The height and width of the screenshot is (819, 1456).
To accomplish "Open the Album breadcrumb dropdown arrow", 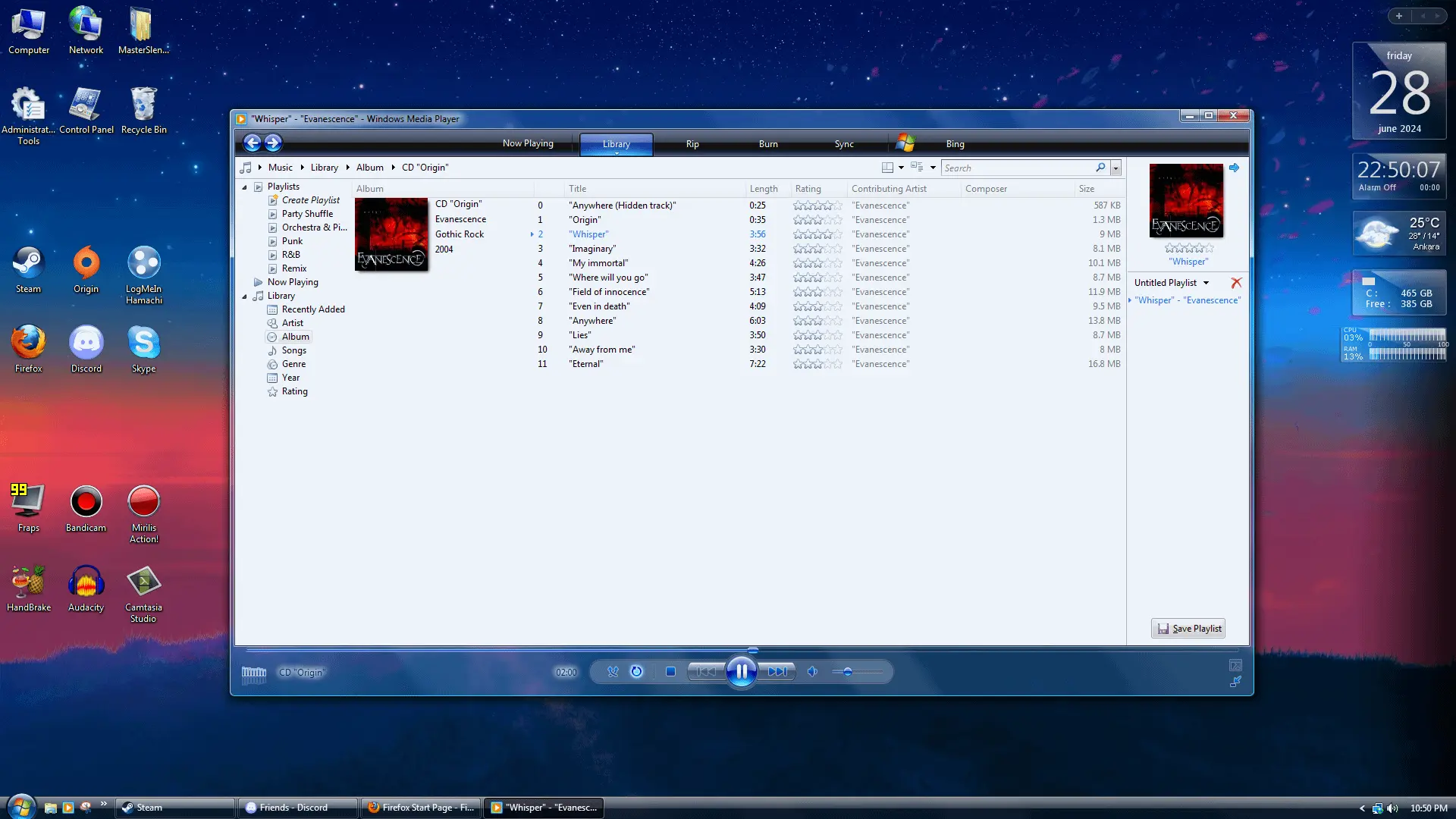I will [393, 168].
